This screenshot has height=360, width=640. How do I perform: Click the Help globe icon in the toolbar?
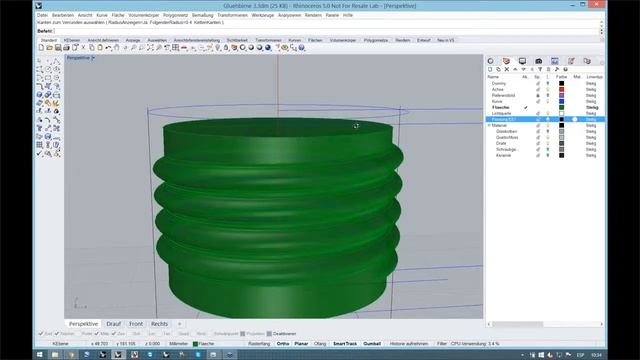tap(302, 48)
